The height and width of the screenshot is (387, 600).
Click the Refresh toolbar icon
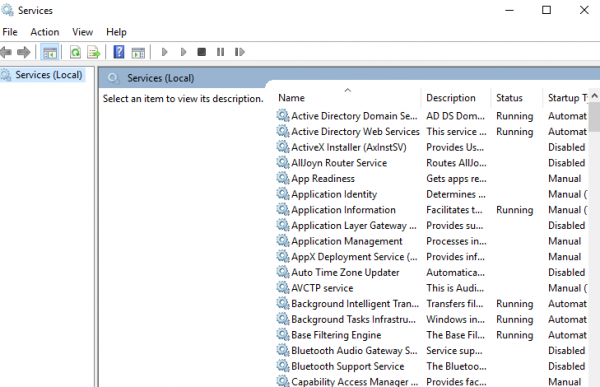tap(75, 52)
